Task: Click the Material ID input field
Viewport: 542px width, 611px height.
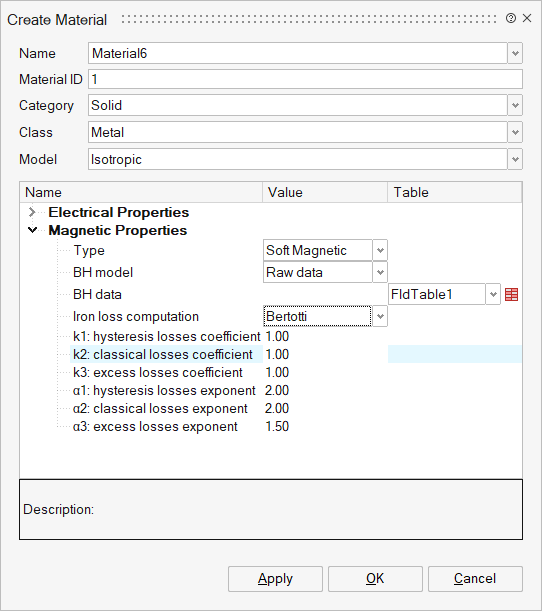Action: [305, 79]
